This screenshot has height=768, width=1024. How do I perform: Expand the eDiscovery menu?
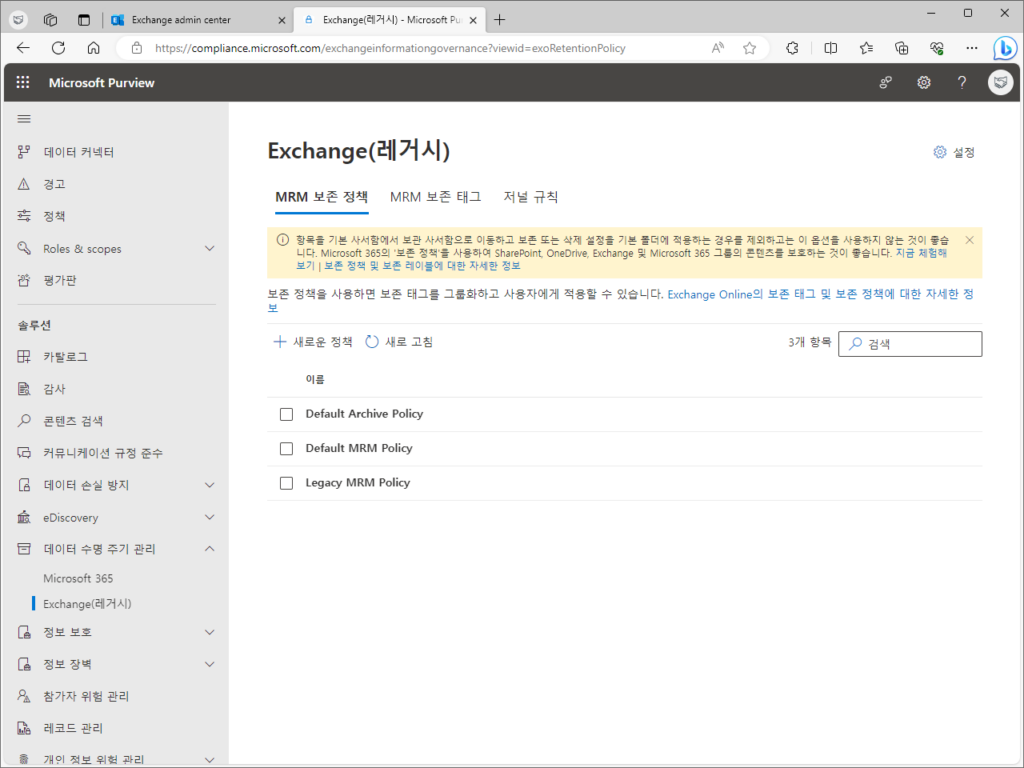[71, 517]
